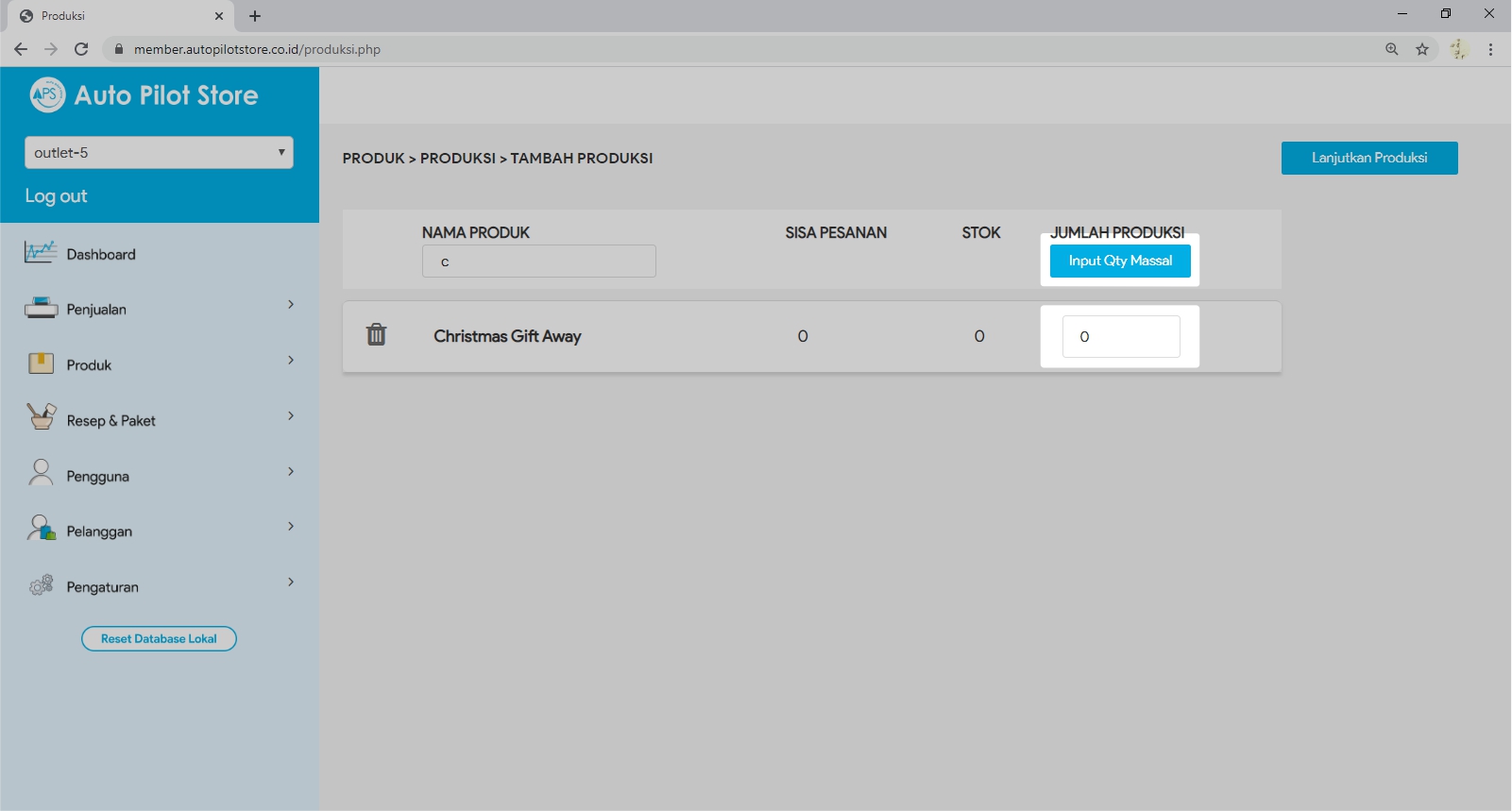Bookmark this page with the star icon
The image size is (1512, 811).
pyautogui.click(x=1421, y=49)
